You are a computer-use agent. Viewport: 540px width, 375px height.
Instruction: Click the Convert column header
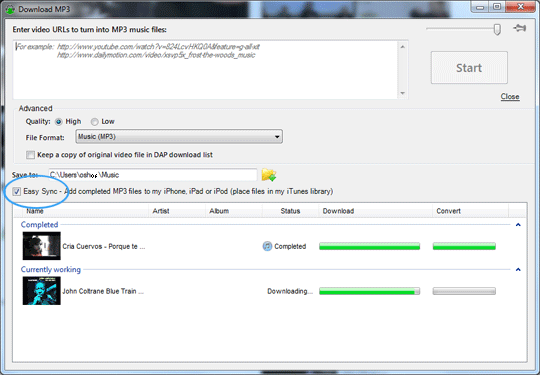click(470, 211)
